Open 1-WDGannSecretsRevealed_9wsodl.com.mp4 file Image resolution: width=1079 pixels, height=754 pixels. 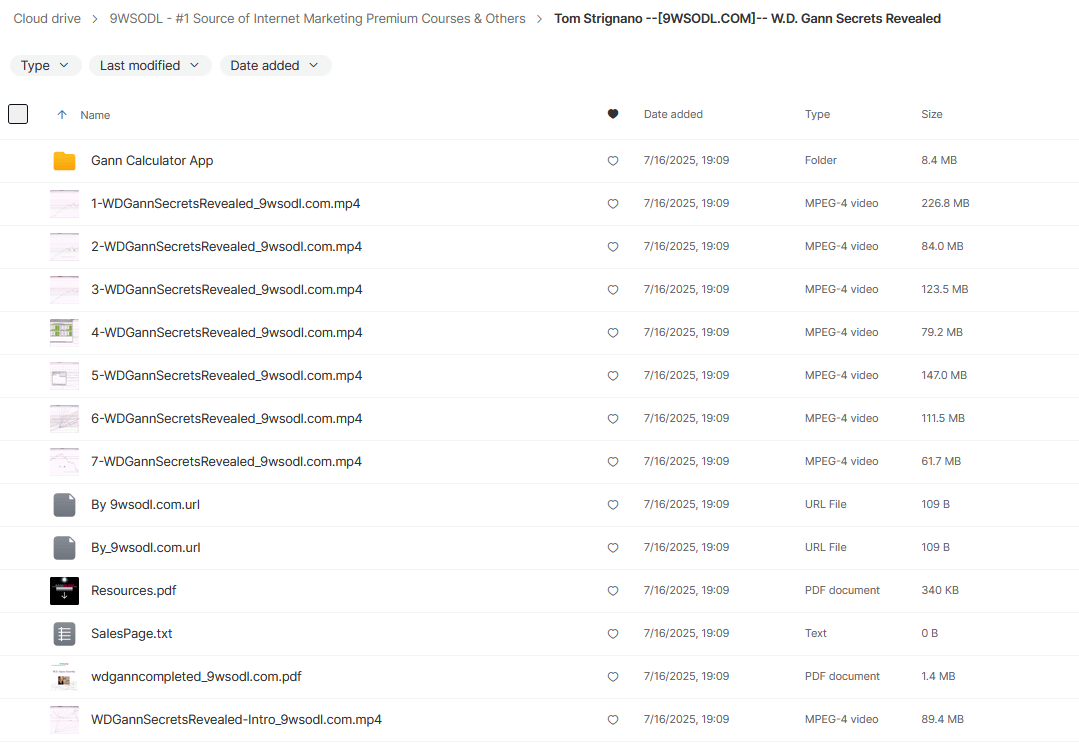click(x=225, y=204)
